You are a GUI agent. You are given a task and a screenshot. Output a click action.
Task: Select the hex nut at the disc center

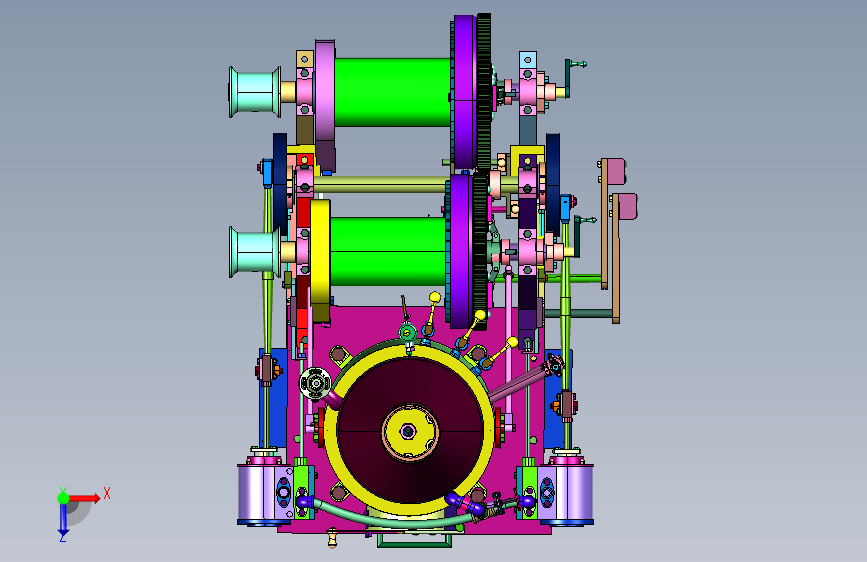coord(408,431)
